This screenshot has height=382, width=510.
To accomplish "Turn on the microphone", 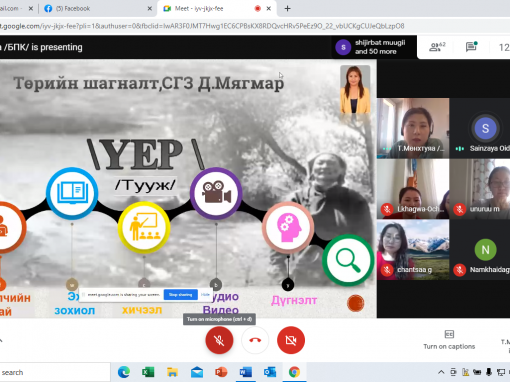I will pos(219,340).
